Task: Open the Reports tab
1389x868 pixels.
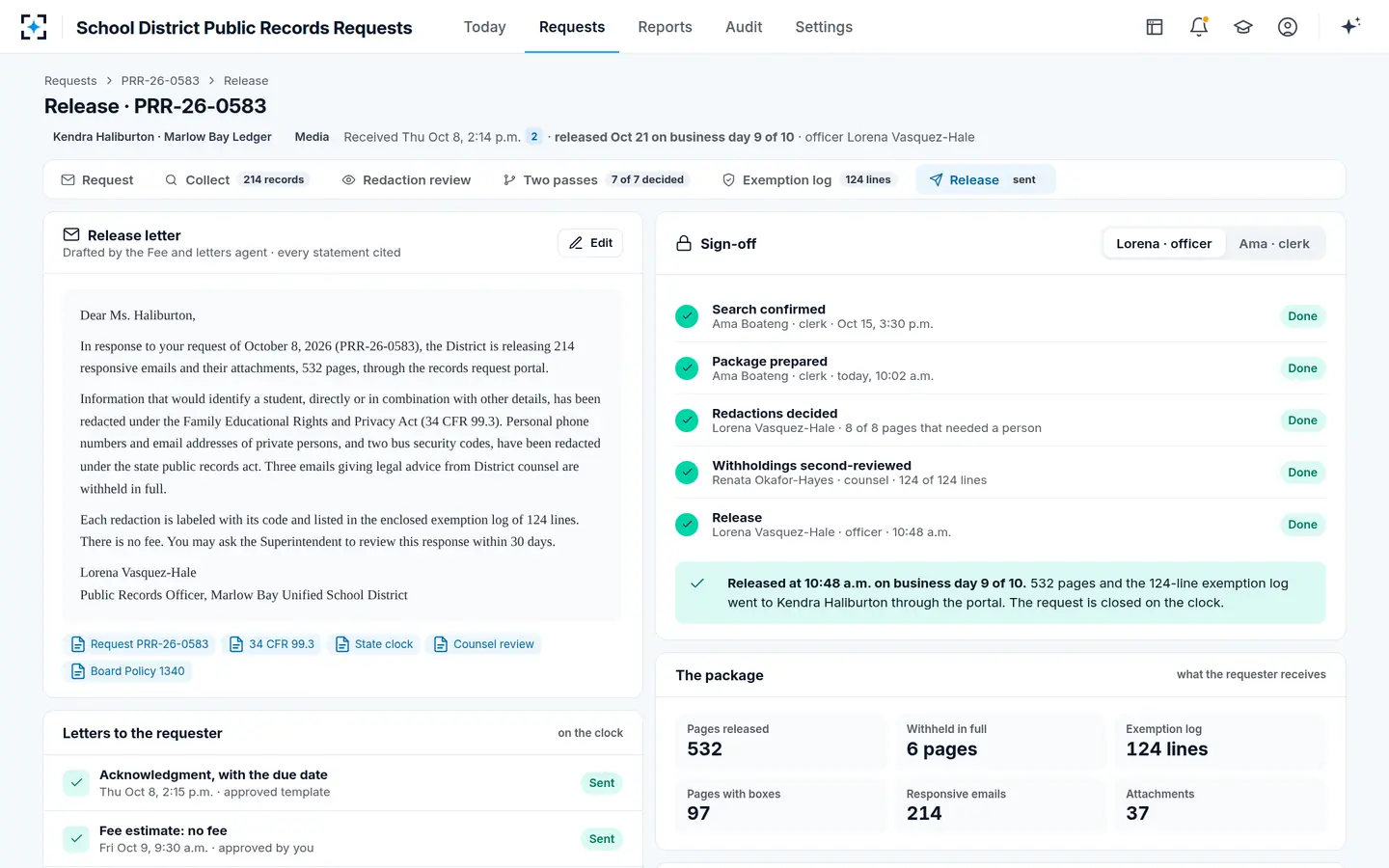Action: pyautogui.click(x=666, y=27)
